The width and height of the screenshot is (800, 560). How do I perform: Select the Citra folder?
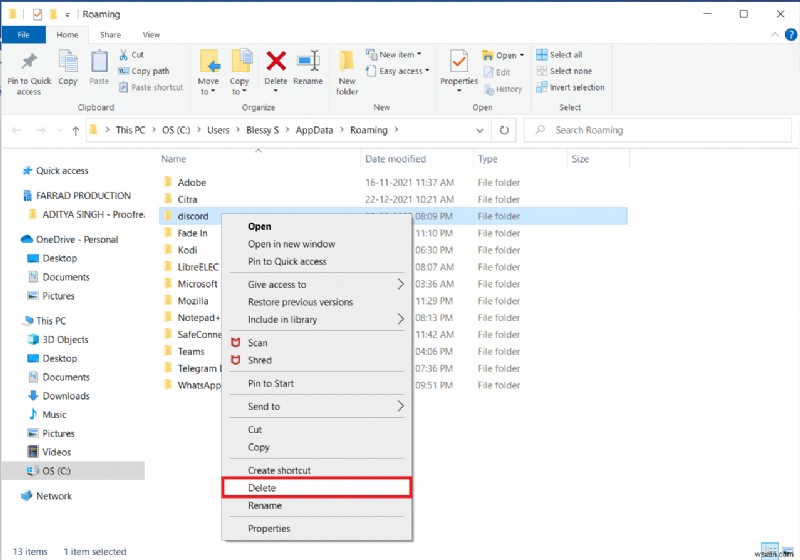pyautogui.click(x=187, y=199)
